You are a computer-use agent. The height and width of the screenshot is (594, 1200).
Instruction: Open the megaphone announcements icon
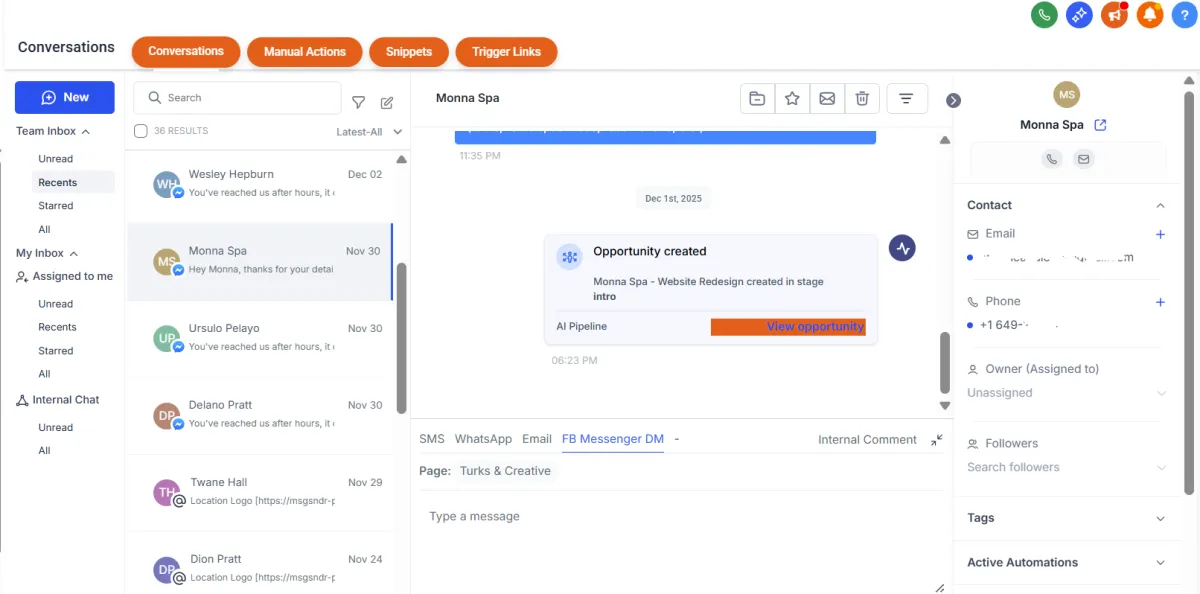coord(1114,15)
